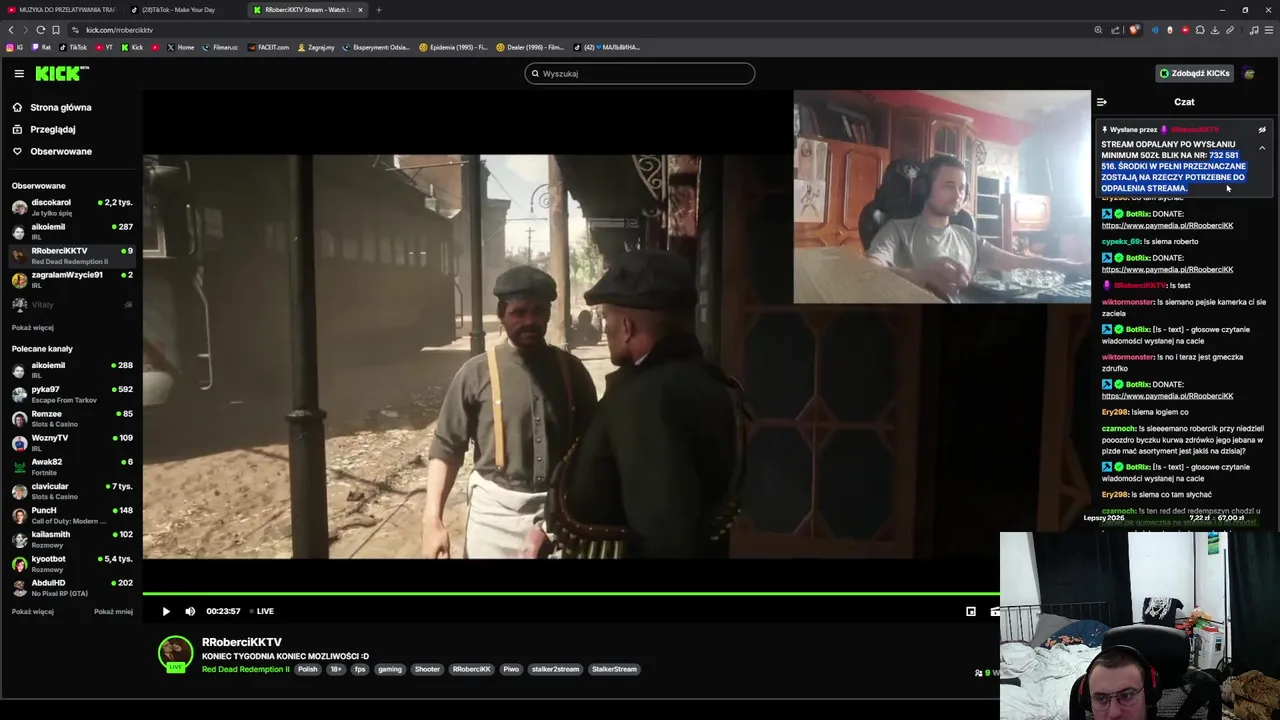Select the Piwo tag
The width and height of the screenshot is (1280, 720).
511,669
